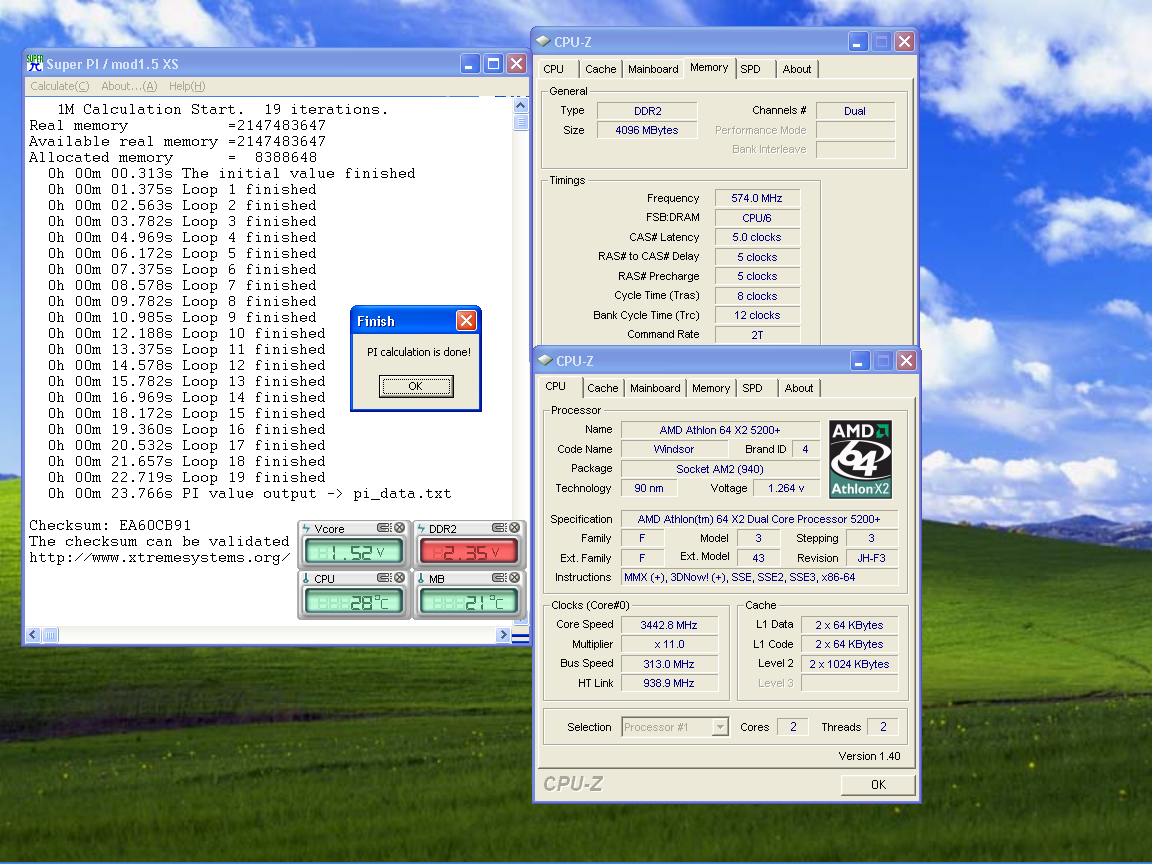Click the magnet snap icon on MB gadget
Screen dimensions: 1152x864
click(499, 578)
